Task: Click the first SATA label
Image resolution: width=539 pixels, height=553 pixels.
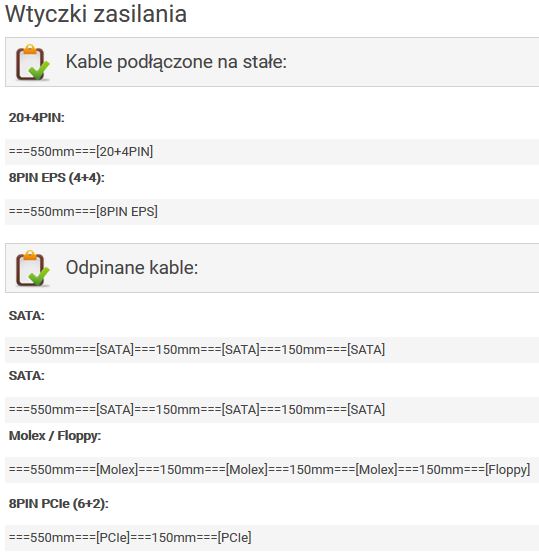Action: (x=26, y=316)
